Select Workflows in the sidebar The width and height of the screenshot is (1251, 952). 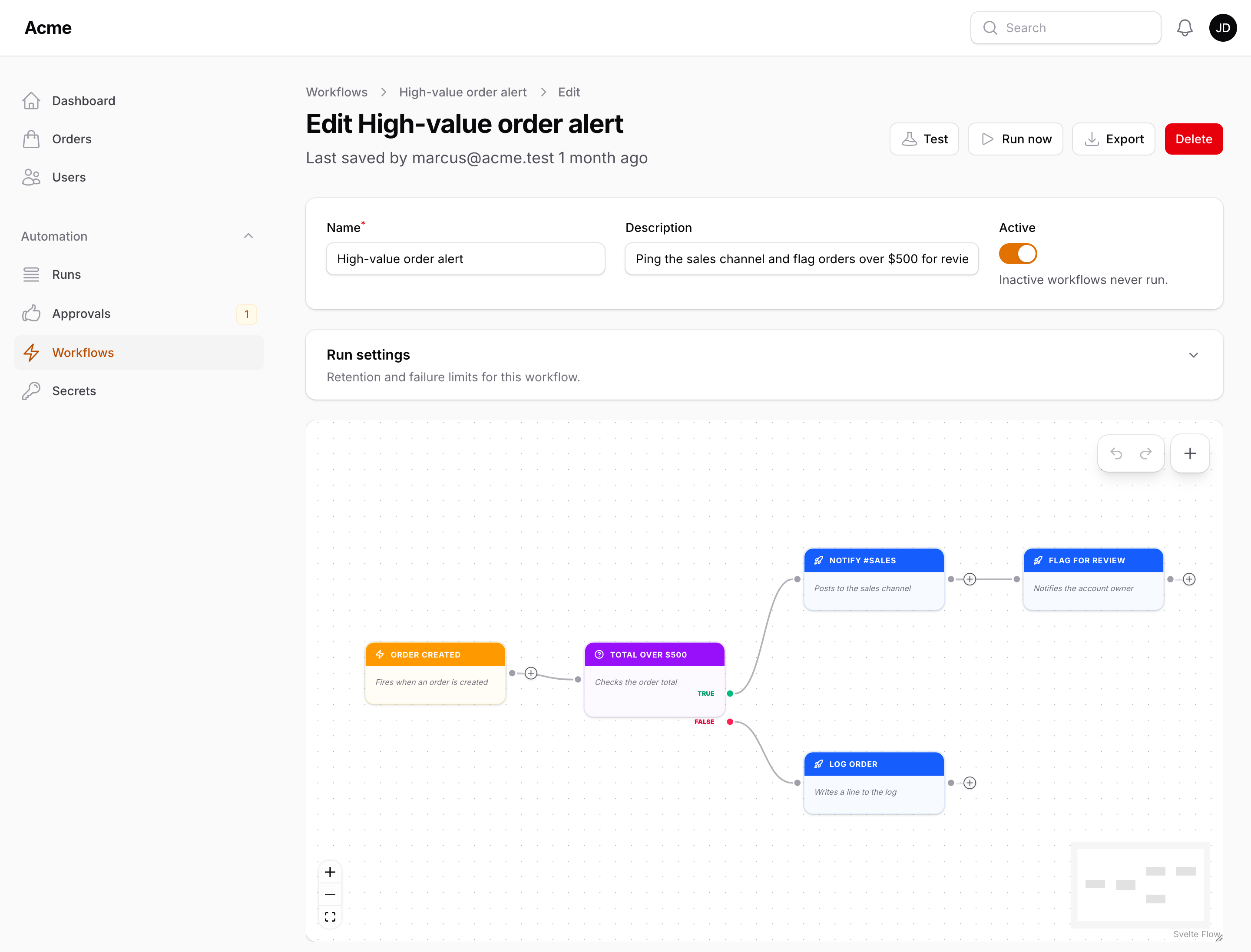point(139,353)
